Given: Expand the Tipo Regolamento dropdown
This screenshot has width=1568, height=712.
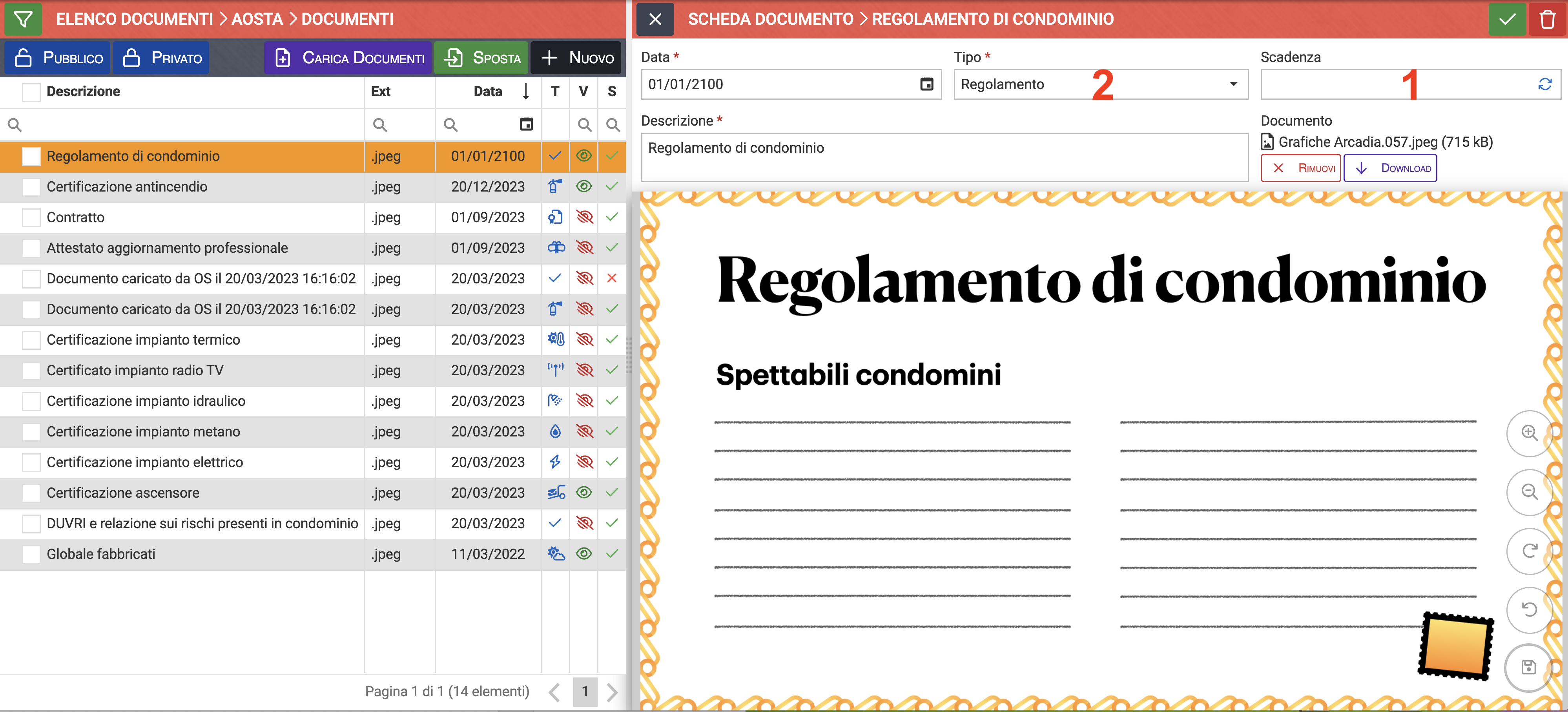Looking at the screenshot, I should click(1233, 84).
